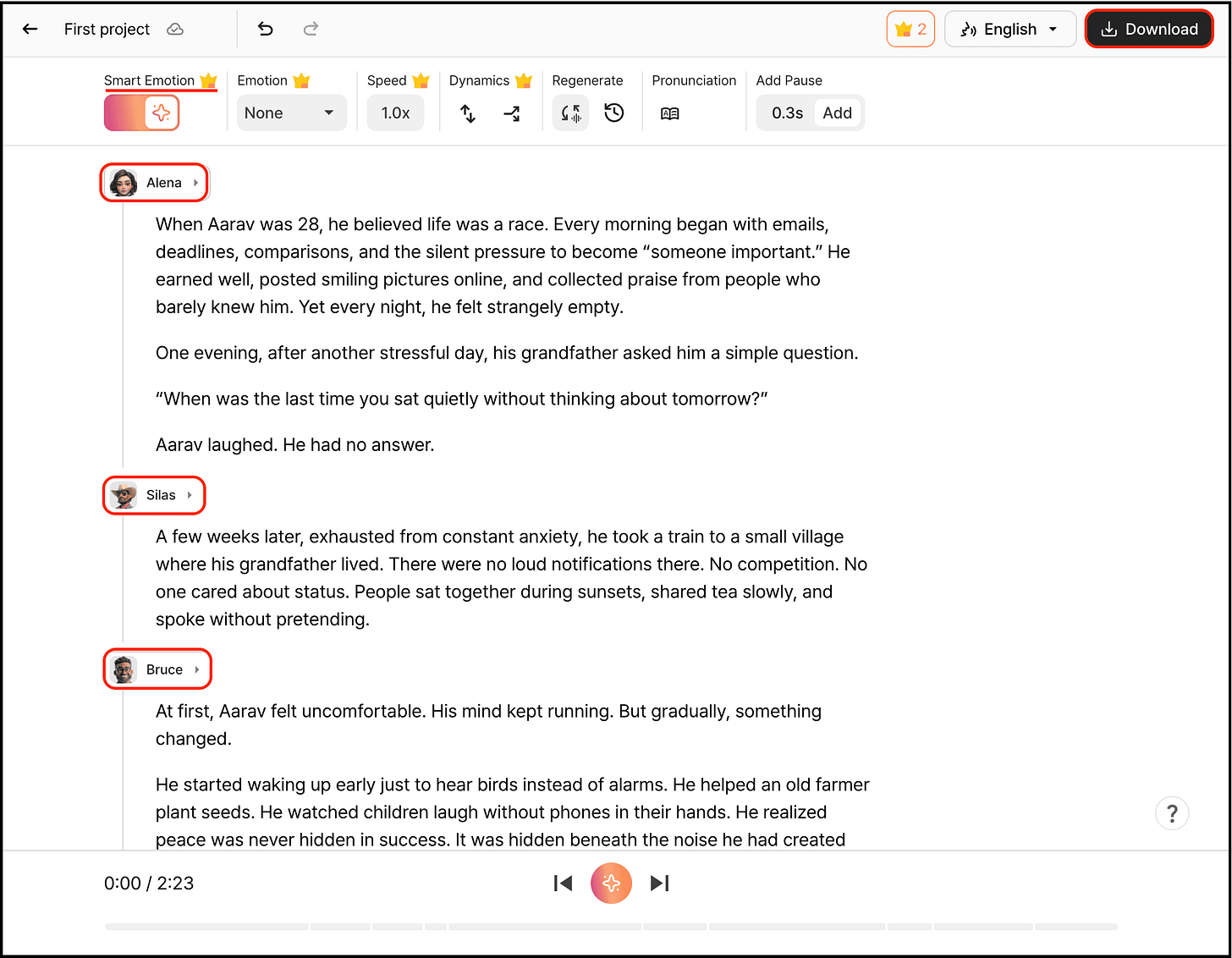Open Bruce voice selector

tap(157, 669)
